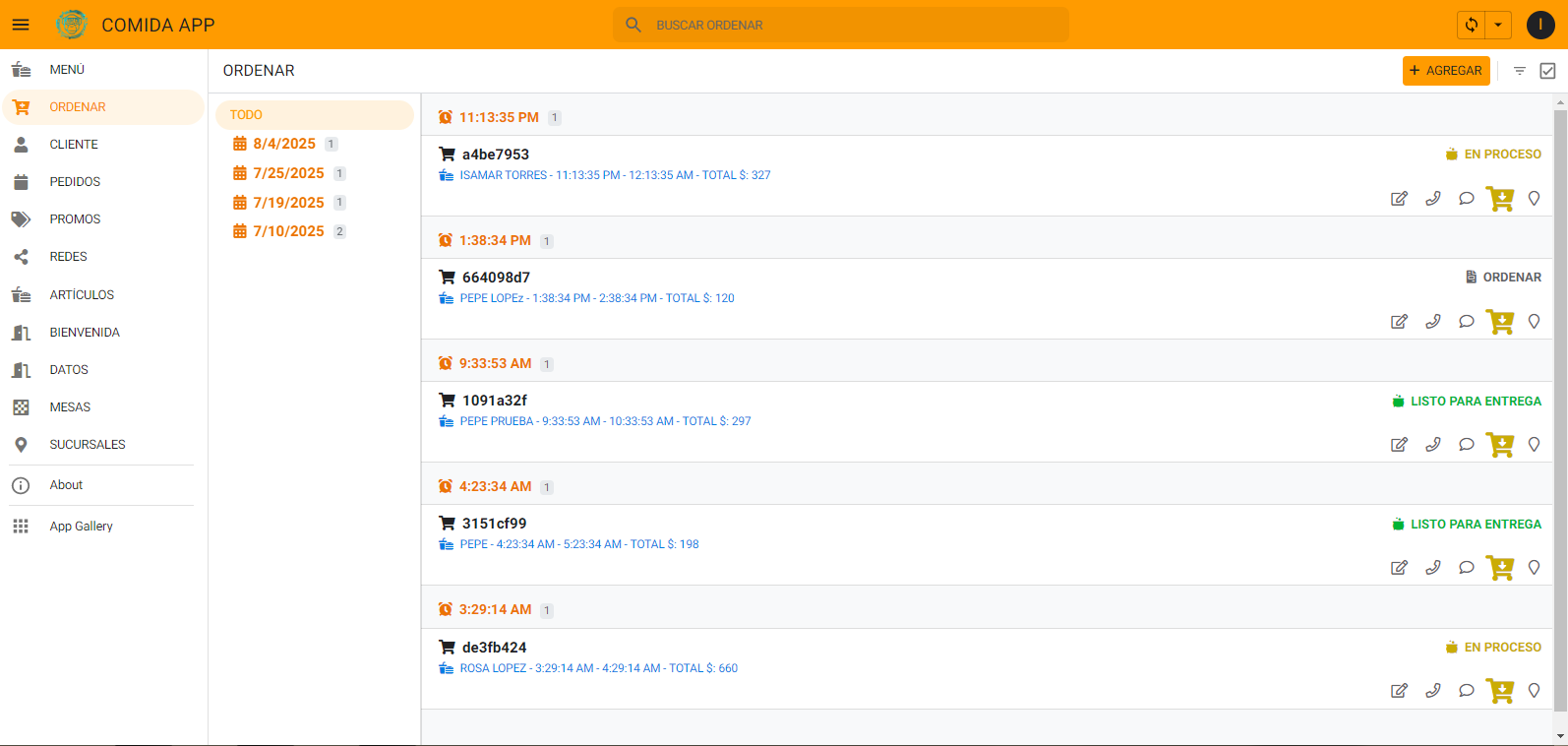Viewport: 1568px width, 746px height.
Task: Open the sync options dropdown arrow
Action: point(1498,25)
